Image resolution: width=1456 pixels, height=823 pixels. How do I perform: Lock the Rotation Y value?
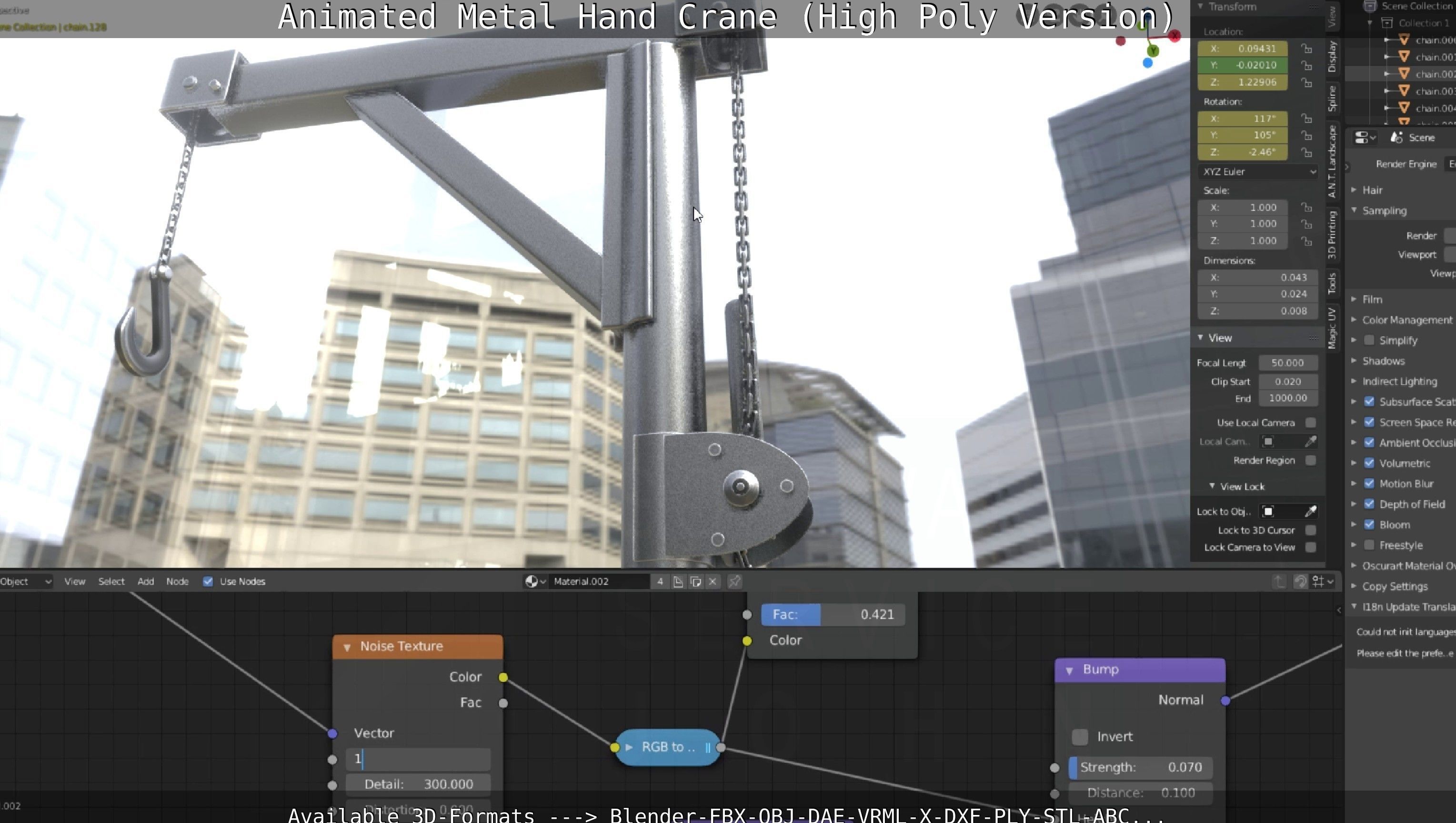pos(1306,135)
